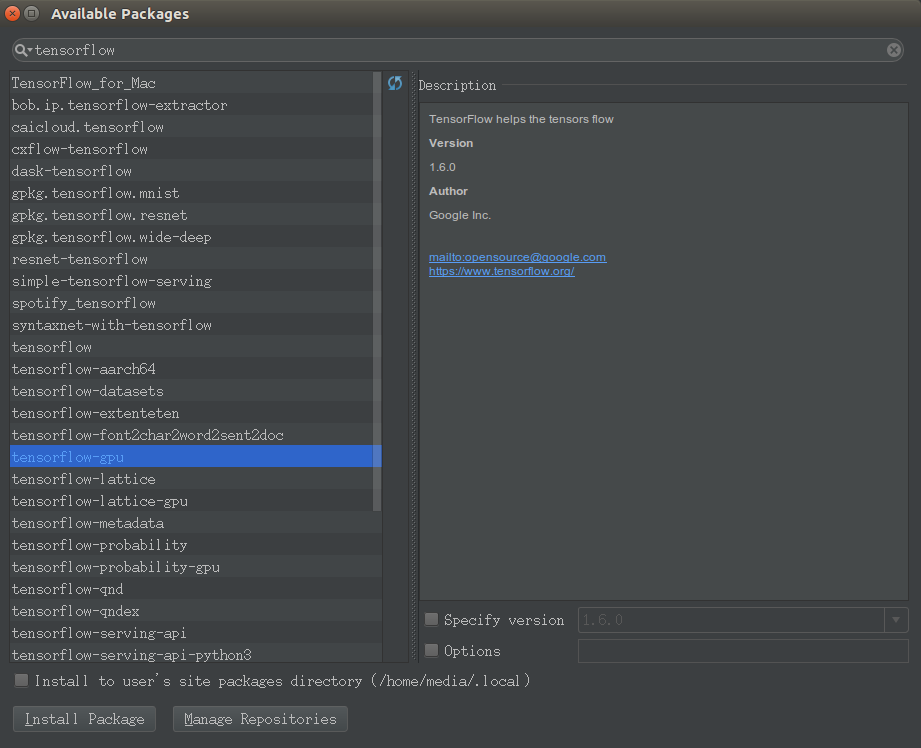Select tensorflow-qnd package

(196, 589)
